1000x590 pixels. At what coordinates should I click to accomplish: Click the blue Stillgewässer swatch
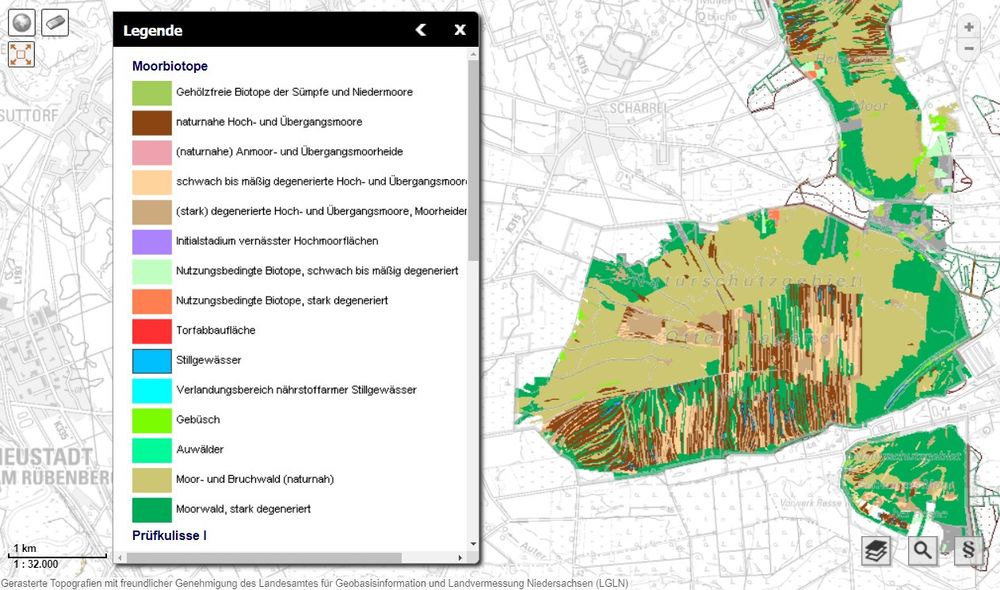point(152,360)
